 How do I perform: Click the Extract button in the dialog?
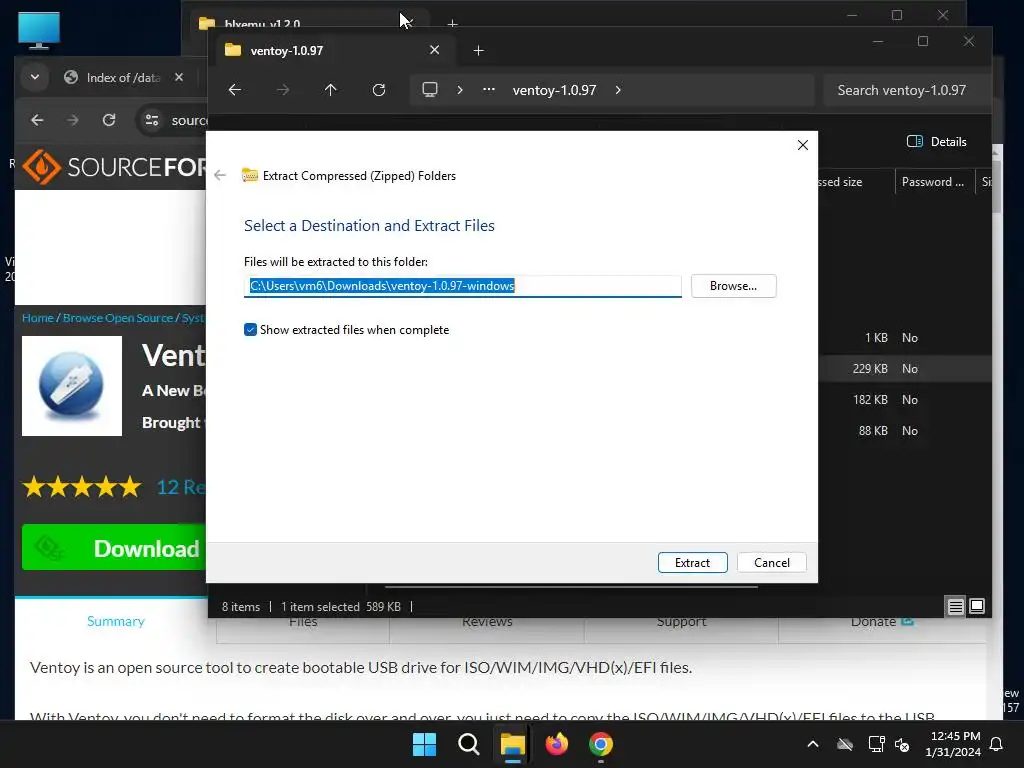click(x=692, y=562)
